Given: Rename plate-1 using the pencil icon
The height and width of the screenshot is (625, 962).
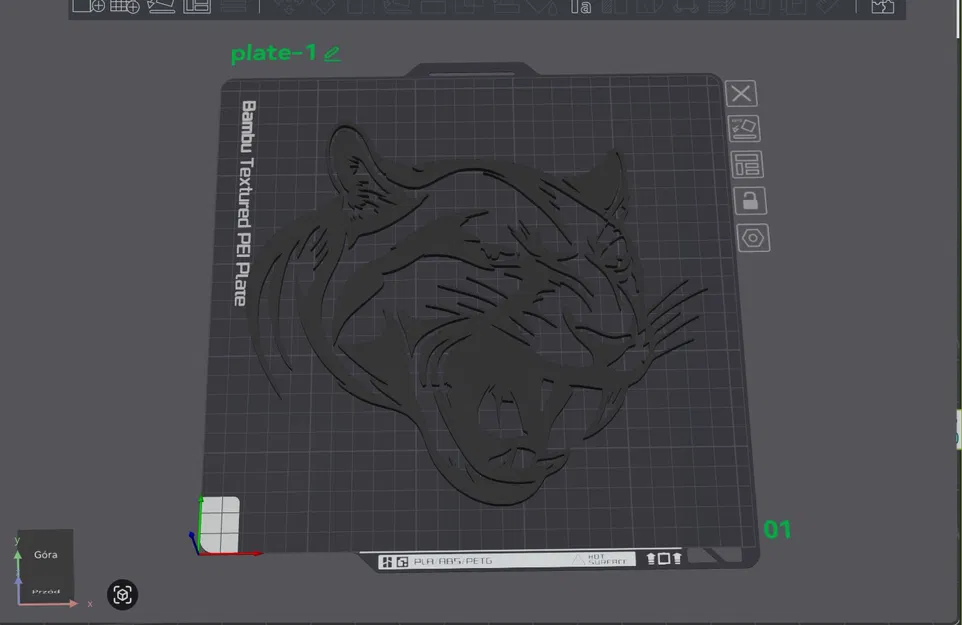Looking at the screenshot, I should (x=332, y=53).
